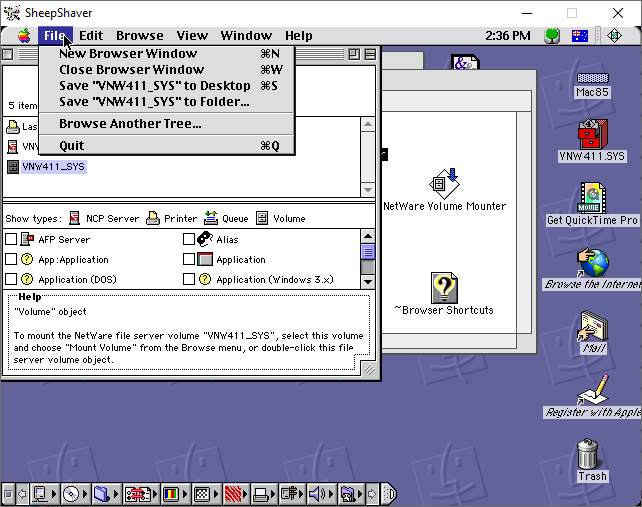Click the browser window zoom box
This screenshot has width=642, height=507.
[354, 54]
